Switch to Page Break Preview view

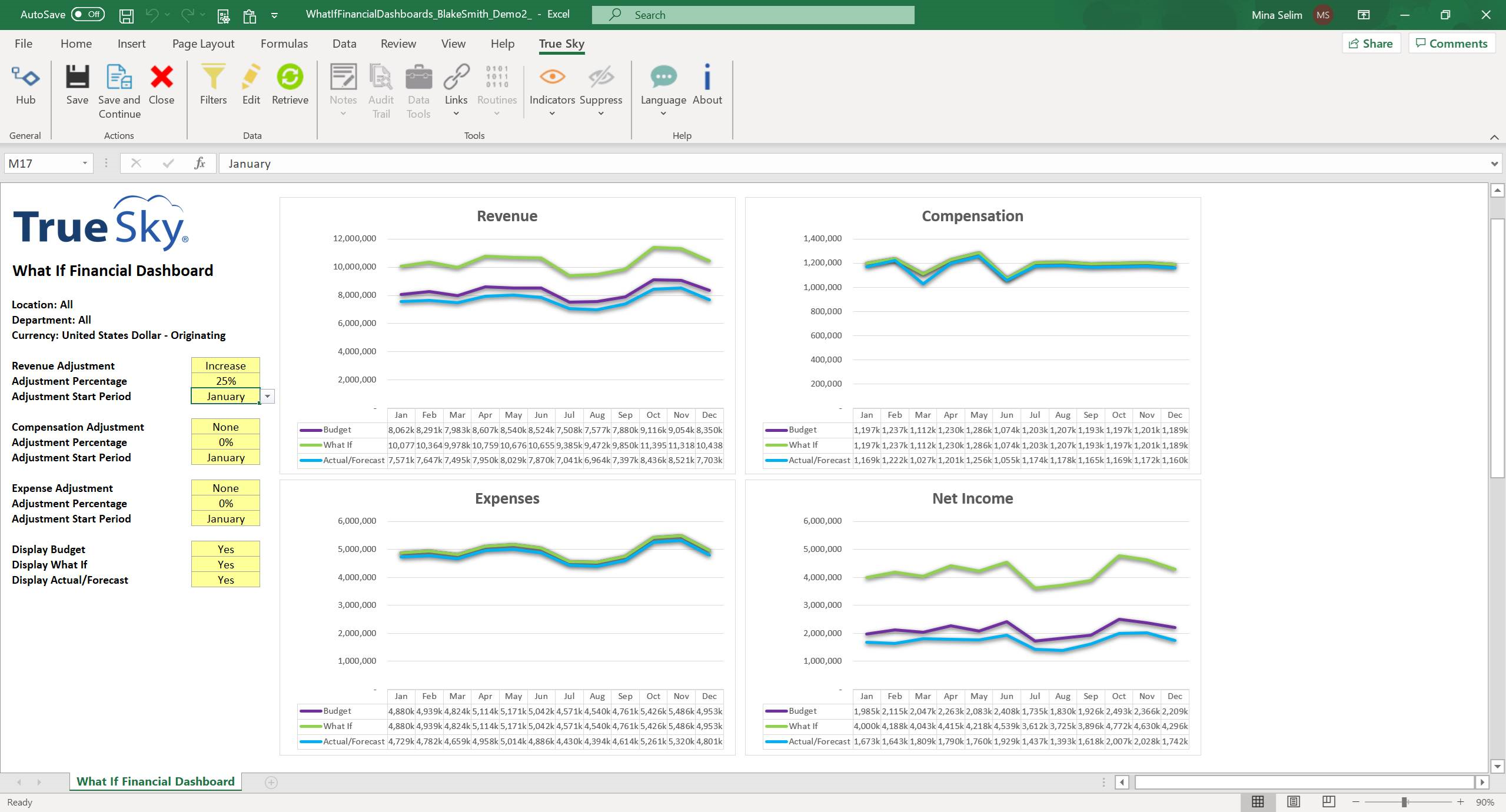click(1328, 801)
